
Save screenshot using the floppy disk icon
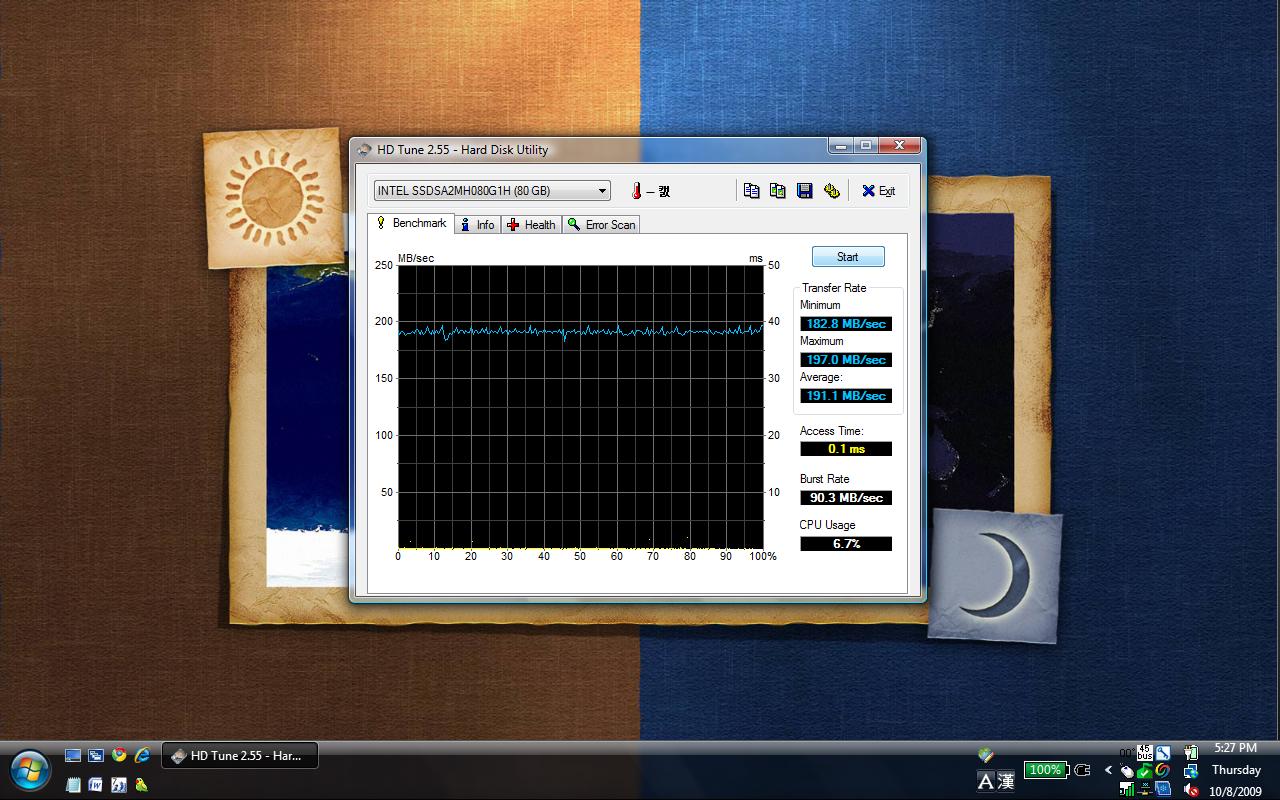pyautogui.click(x=804, y=191)
